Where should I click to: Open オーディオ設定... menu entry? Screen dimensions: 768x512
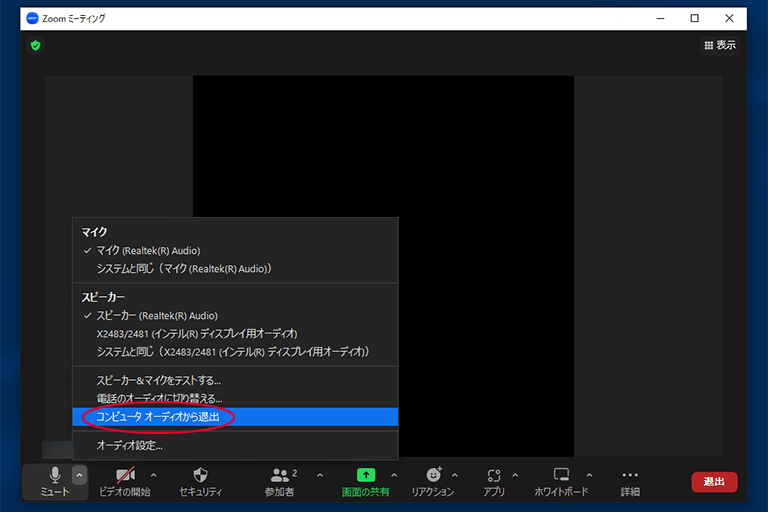(235, 445)
